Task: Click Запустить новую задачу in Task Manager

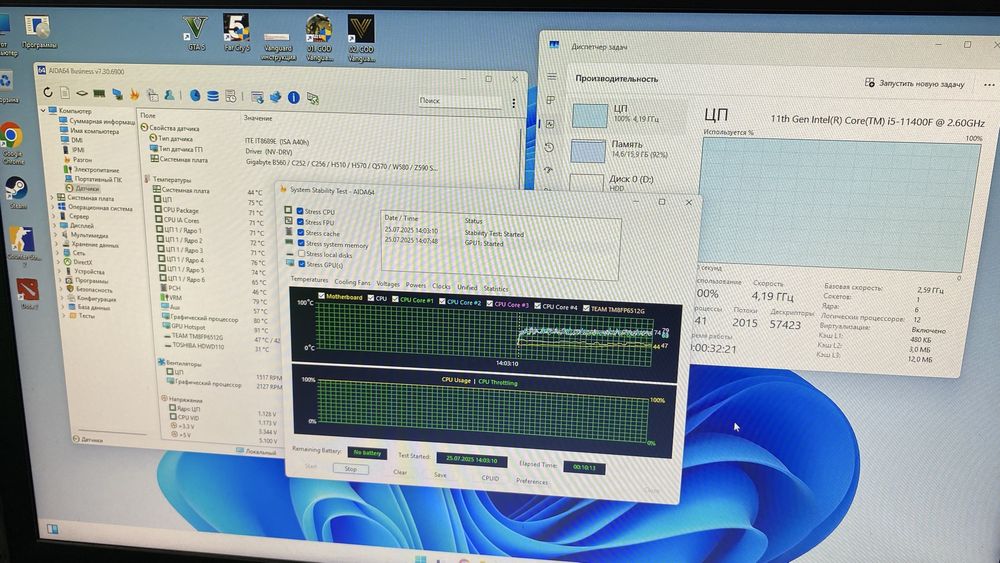Action: tap(915, 84)
